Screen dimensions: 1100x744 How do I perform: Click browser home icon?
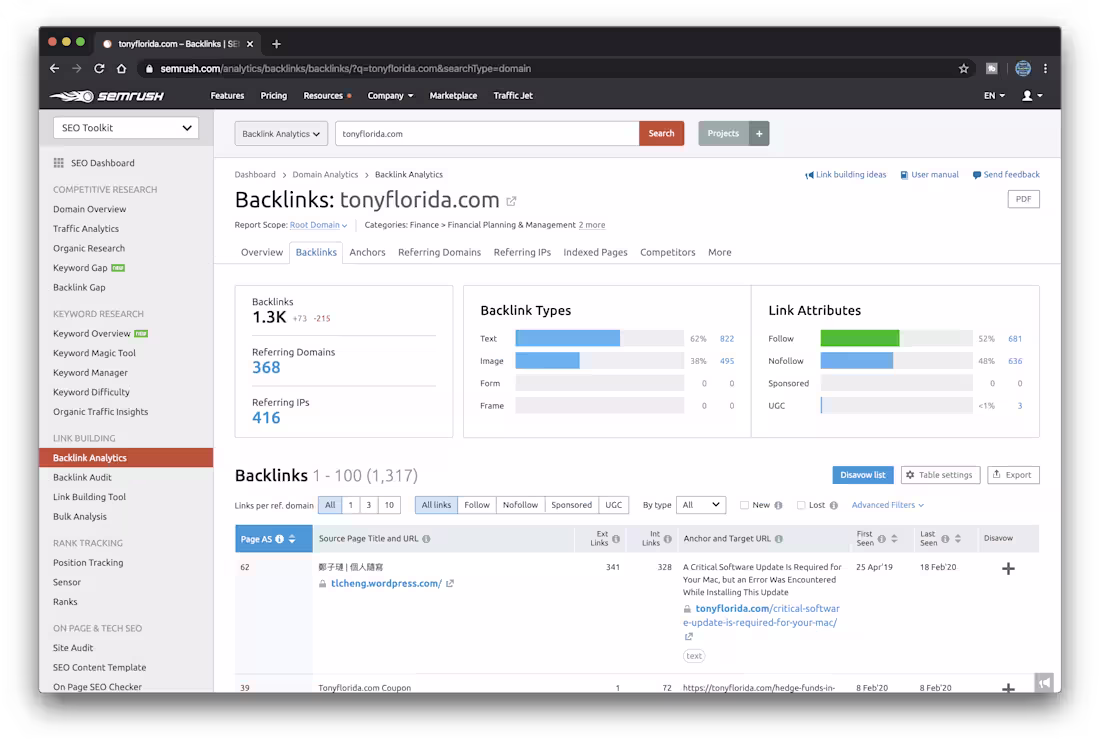click(x=121, y=69)
